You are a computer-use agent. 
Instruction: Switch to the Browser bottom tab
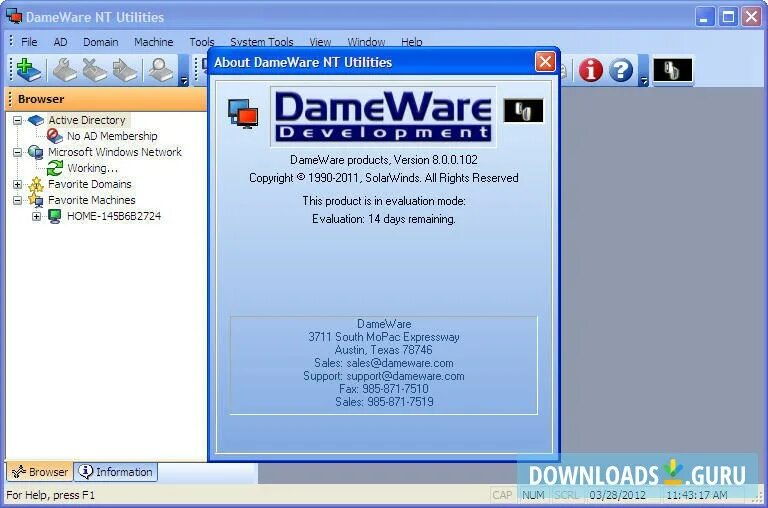[x=40, y=472]
